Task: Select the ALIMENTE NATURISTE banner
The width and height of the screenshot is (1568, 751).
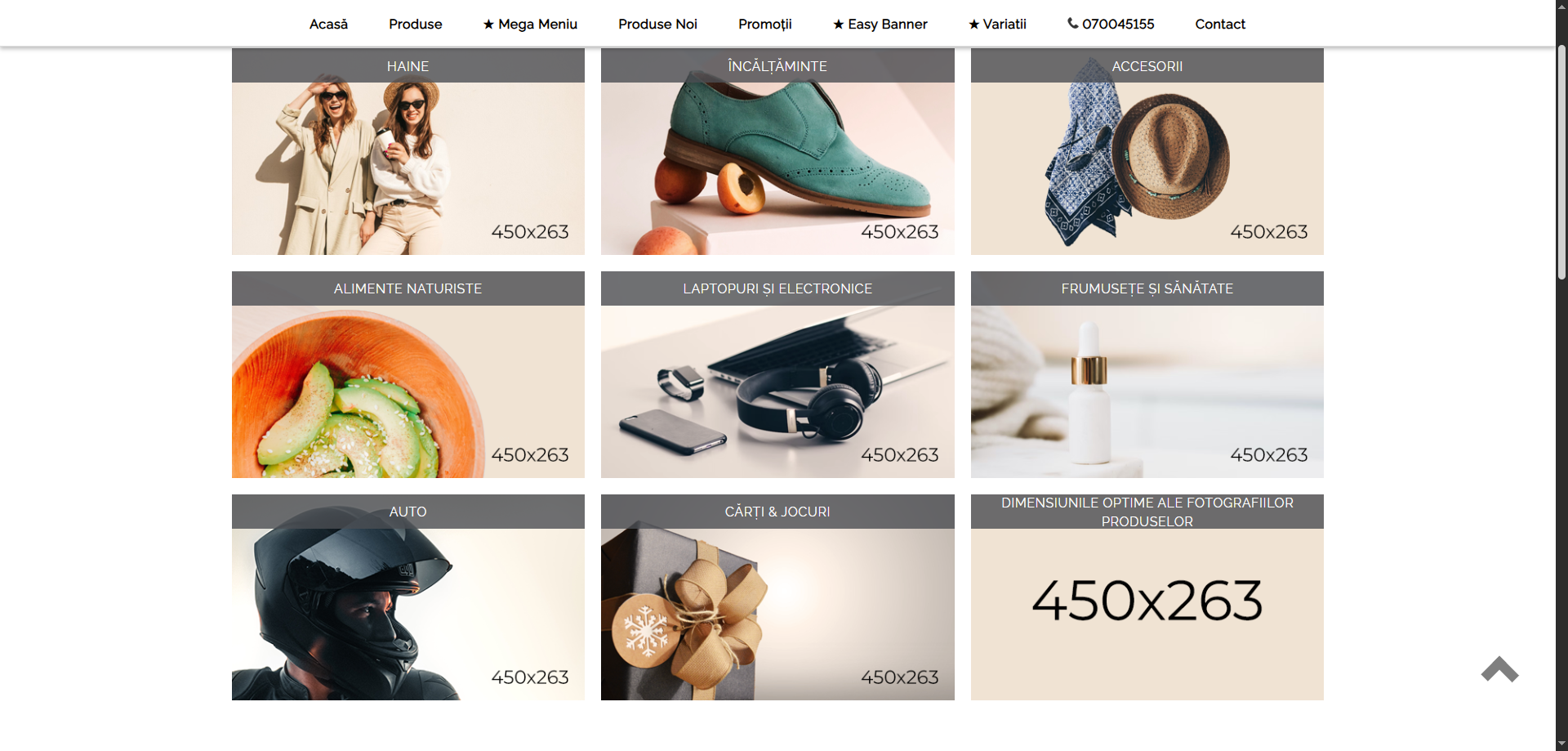Action: 408,374
